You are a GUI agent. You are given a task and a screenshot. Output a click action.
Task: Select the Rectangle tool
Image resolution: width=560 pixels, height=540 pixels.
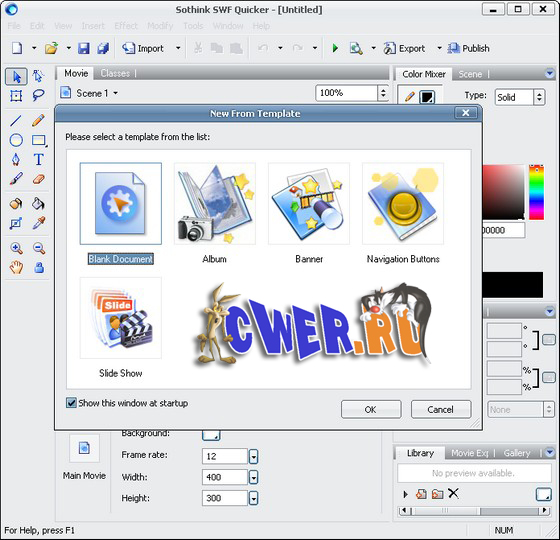coord(39,140)
